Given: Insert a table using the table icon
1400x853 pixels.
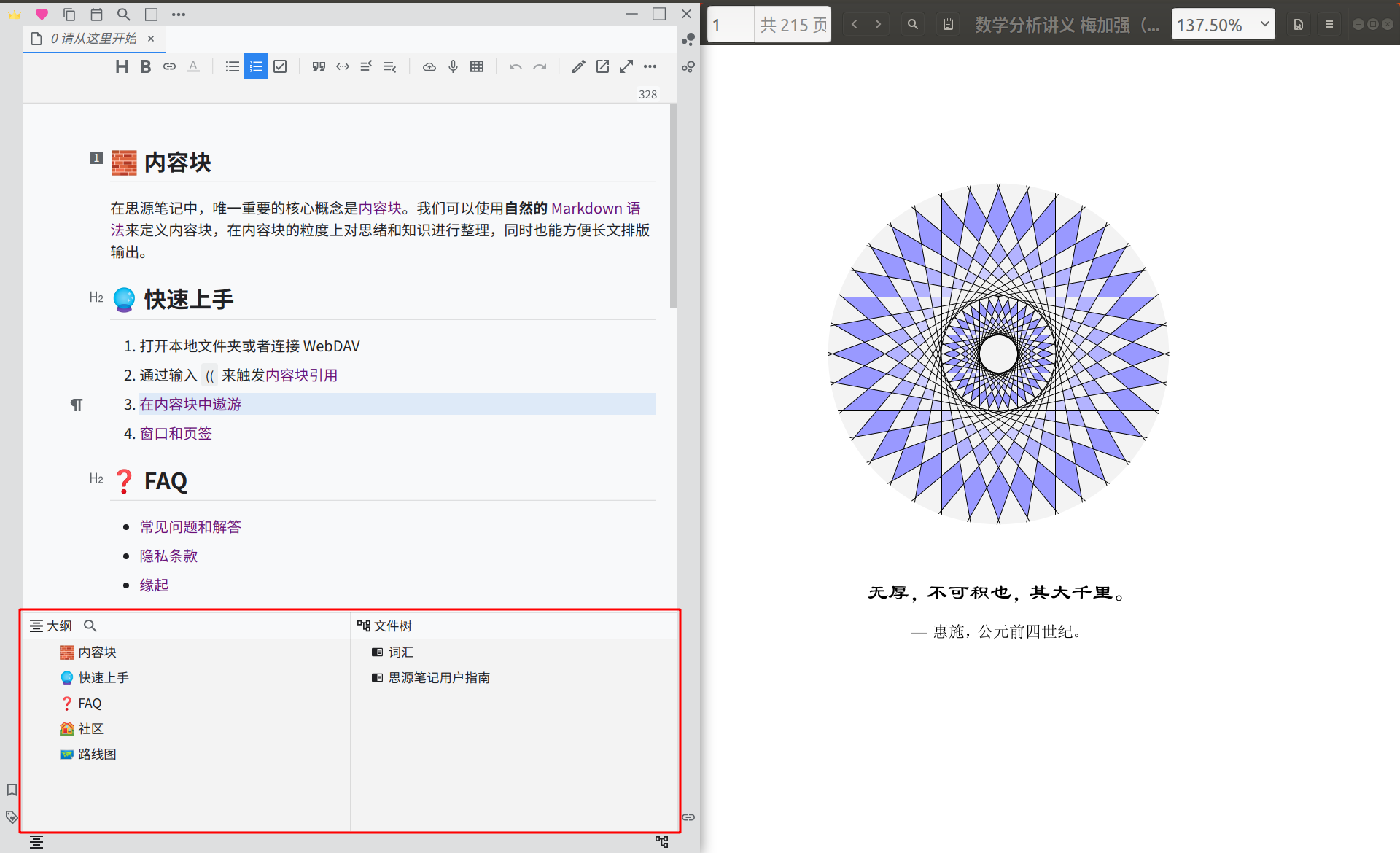Looking at the screenshot, I should click(x=477, y=66).
